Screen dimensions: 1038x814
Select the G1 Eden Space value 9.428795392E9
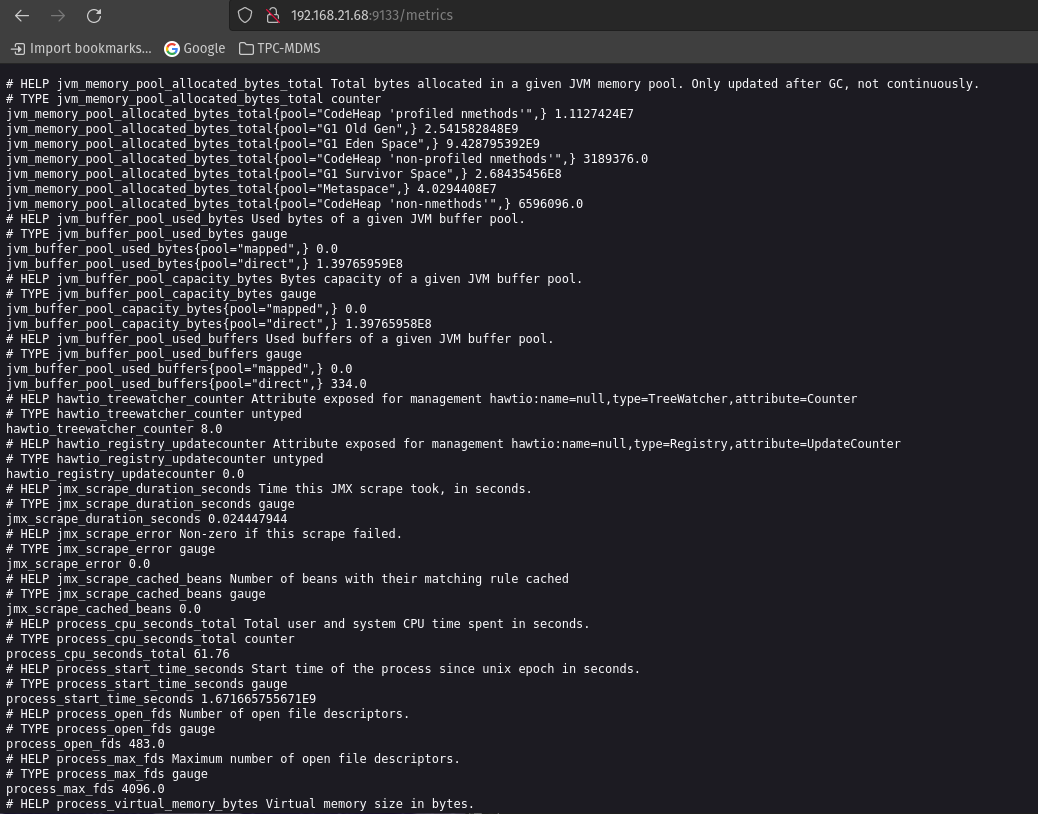(x=493, y=144)
